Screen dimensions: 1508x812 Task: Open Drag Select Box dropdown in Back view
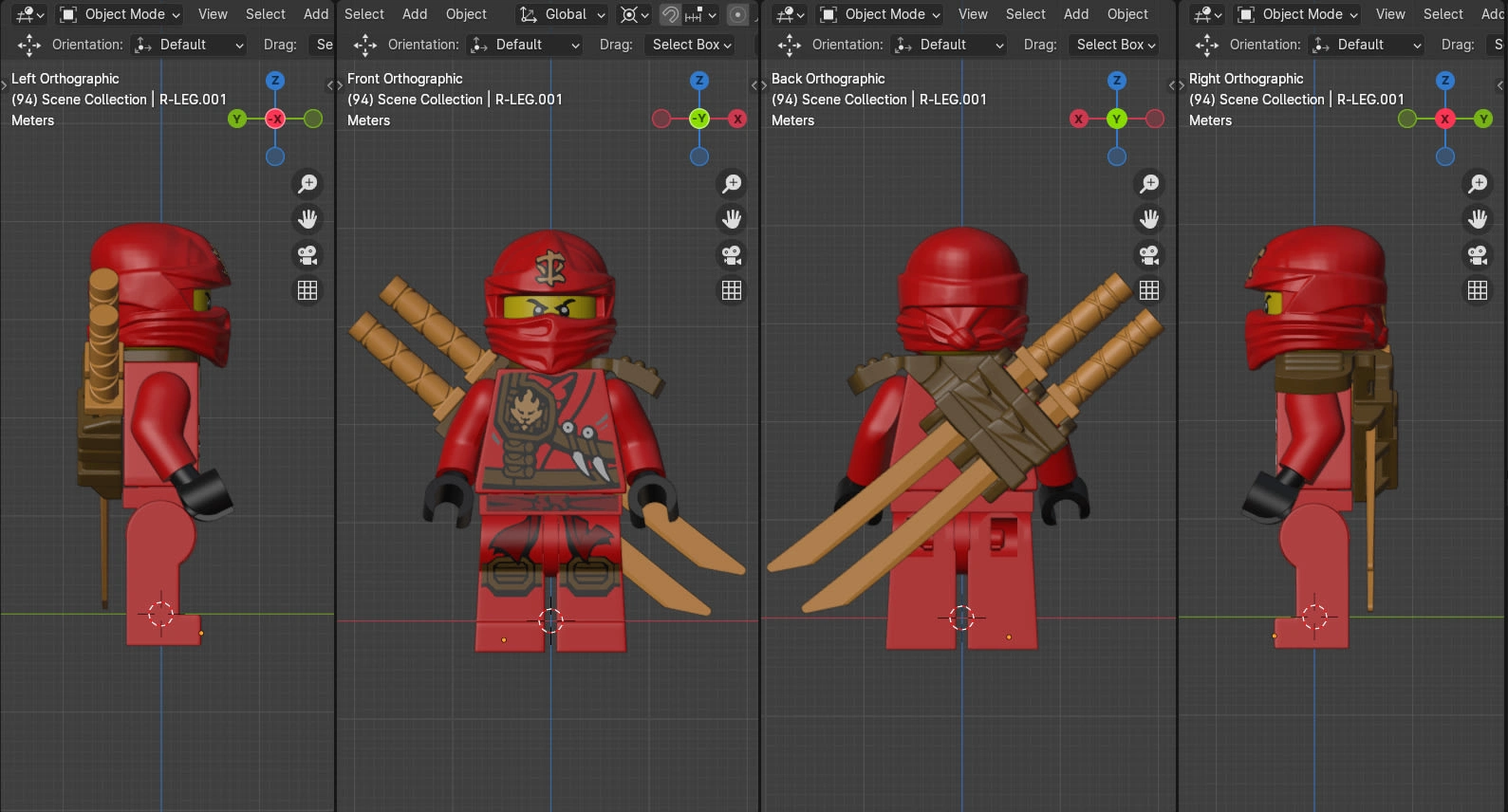[1116, 45]
